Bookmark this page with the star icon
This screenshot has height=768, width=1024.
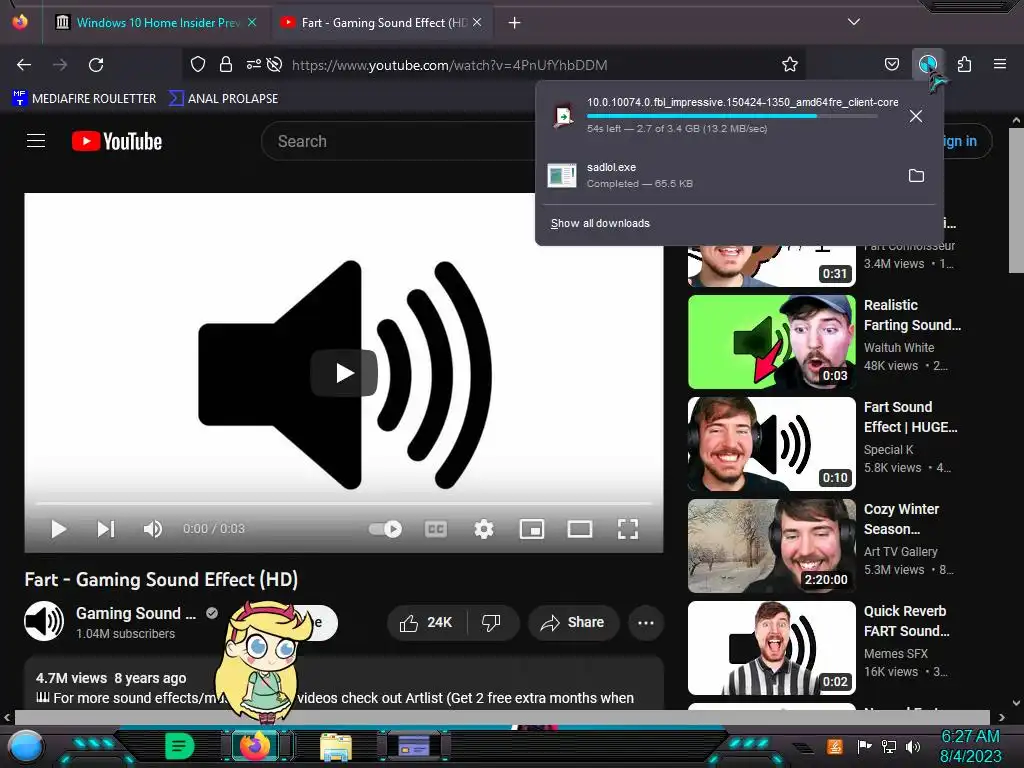790,64
